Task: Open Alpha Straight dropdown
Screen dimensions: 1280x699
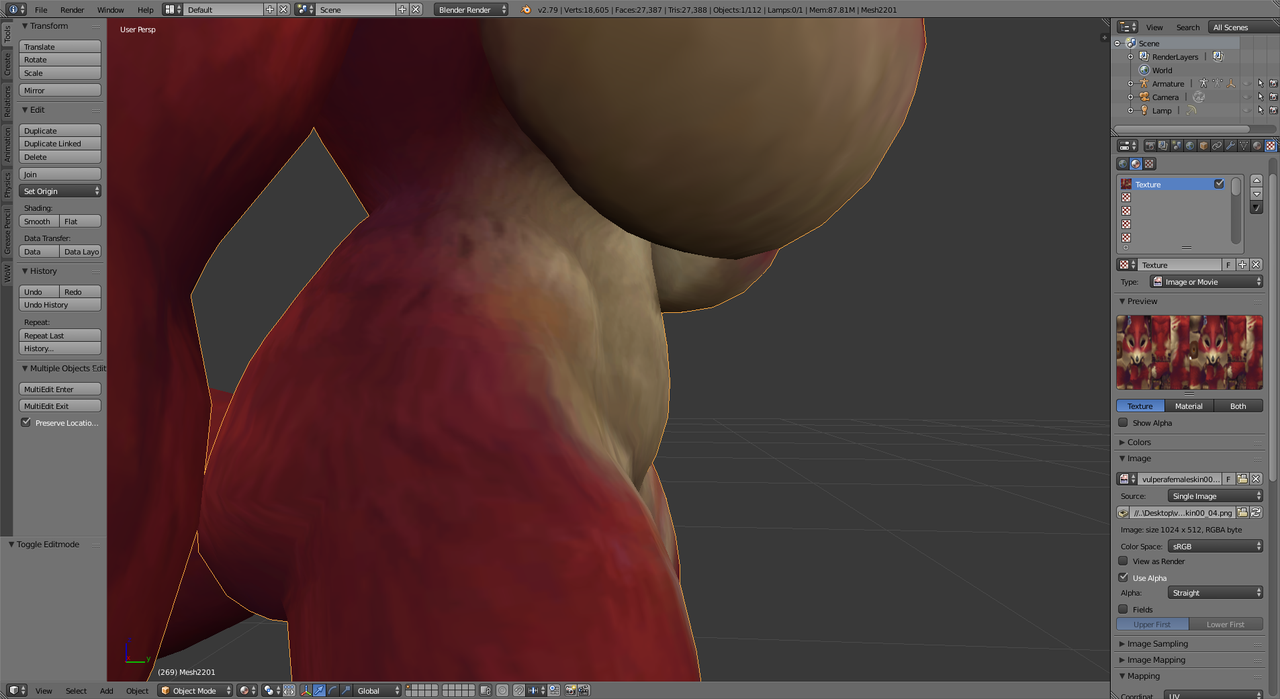Action: [x=1216, y=593]
